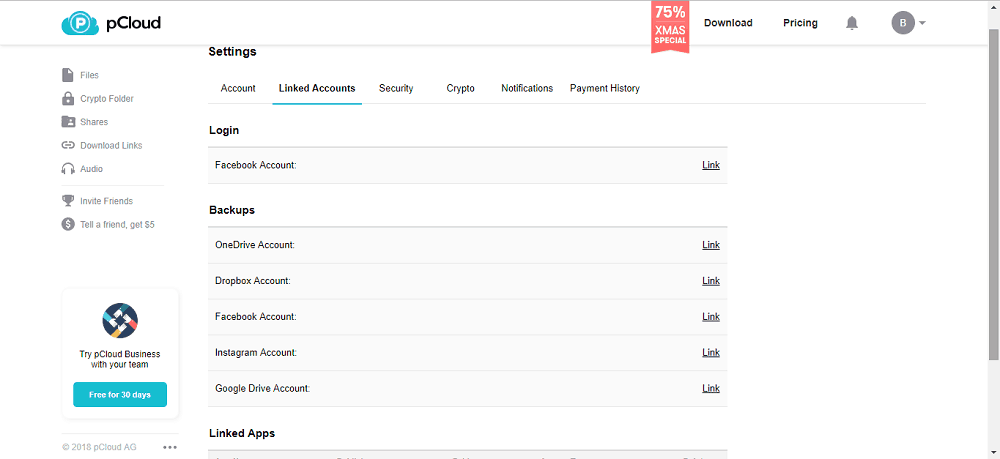This screenshot has height=459, width=1000.
Task: Click the Audio headphones icon
Action: click(x=68, y=169)
